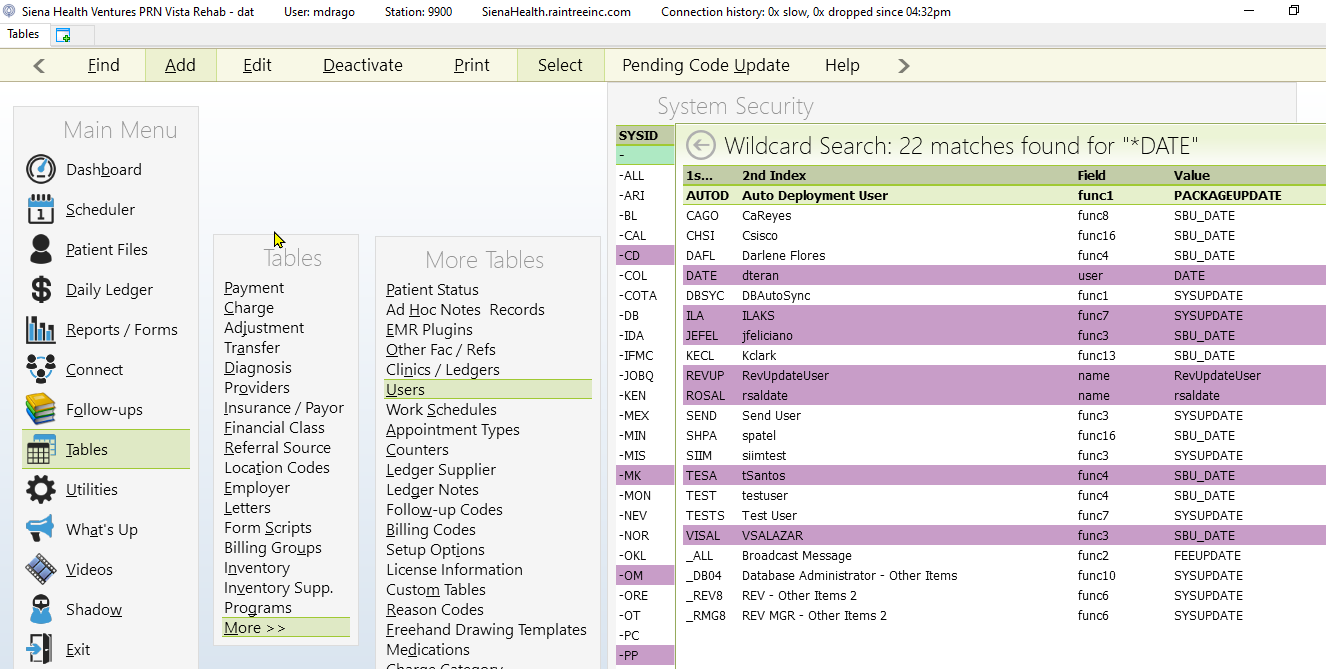Viewport: 1326px width, 669px height.
Task: Open Billing Groups table
Action: 273,548
